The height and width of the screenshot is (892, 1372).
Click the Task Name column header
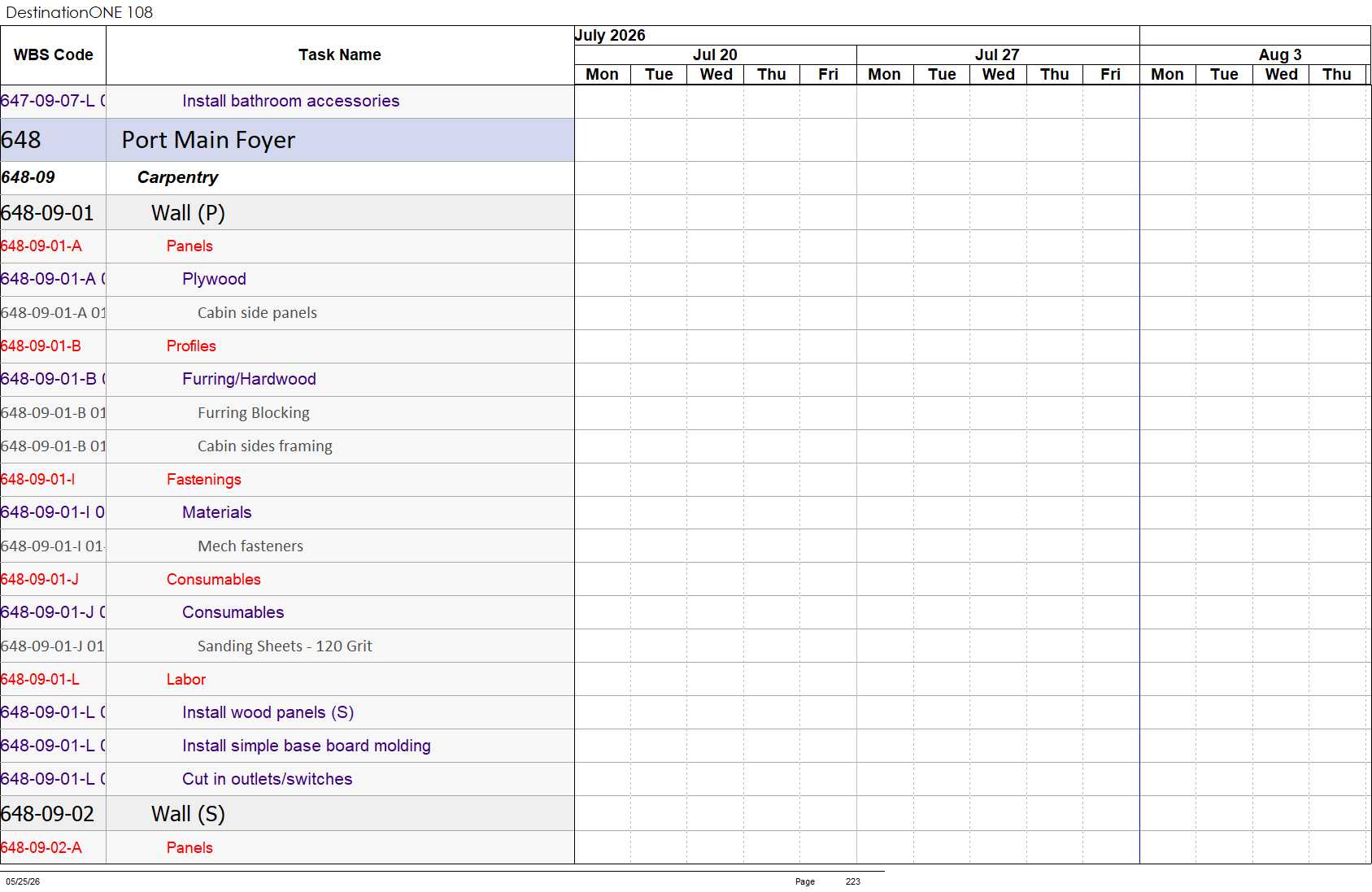click(x=340, y=55)
